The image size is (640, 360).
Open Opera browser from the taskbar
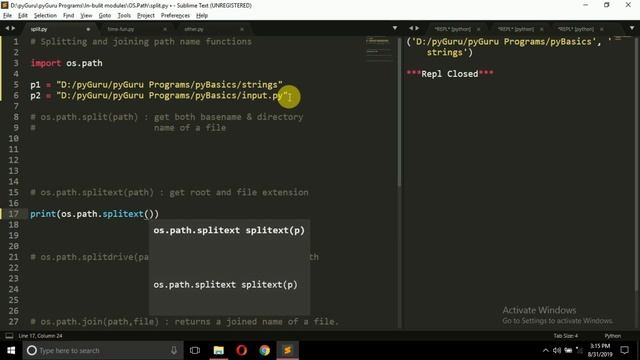242,350
